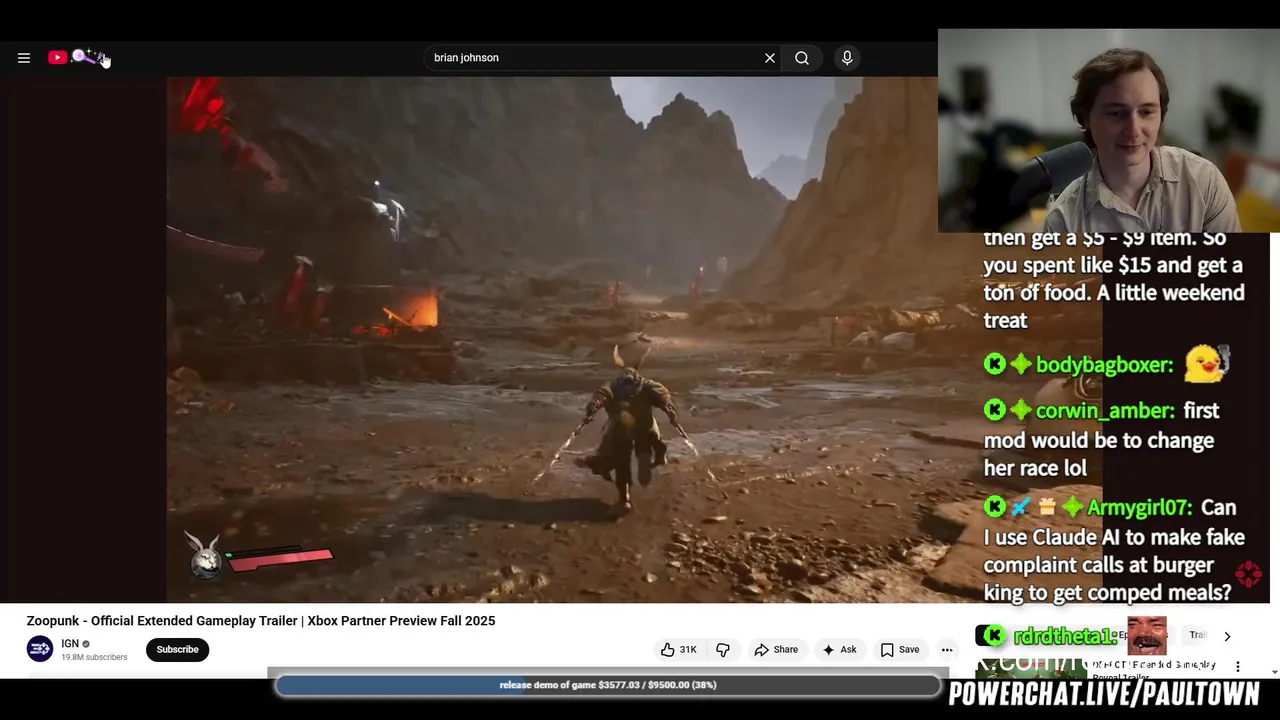Click the 19.8M subscribers text
This screenshot has height=720, width=1280.
click(x=94, y=658)
